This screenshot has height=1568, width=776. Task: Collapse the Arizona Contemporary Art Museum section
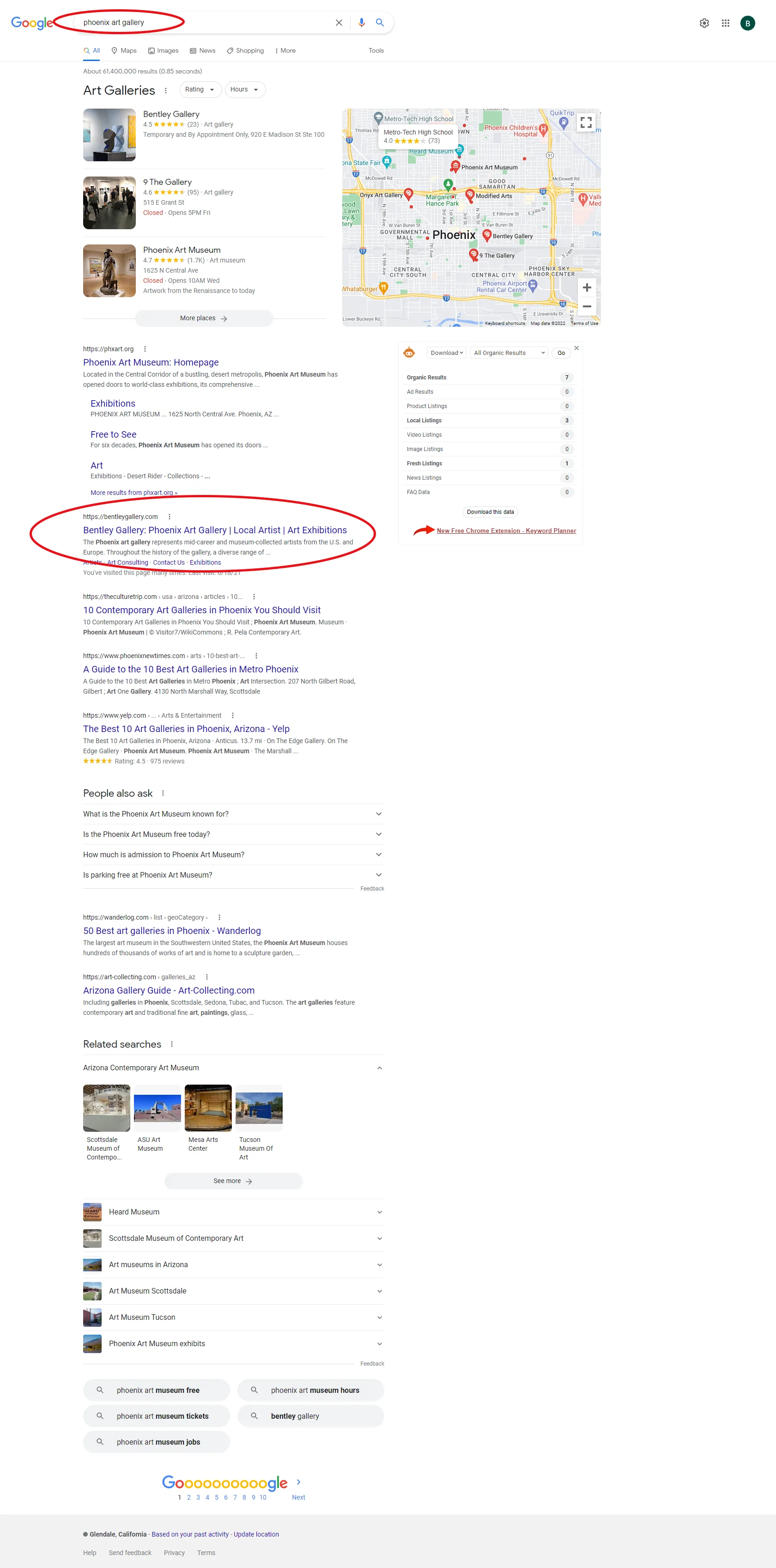pos(233,1068)
